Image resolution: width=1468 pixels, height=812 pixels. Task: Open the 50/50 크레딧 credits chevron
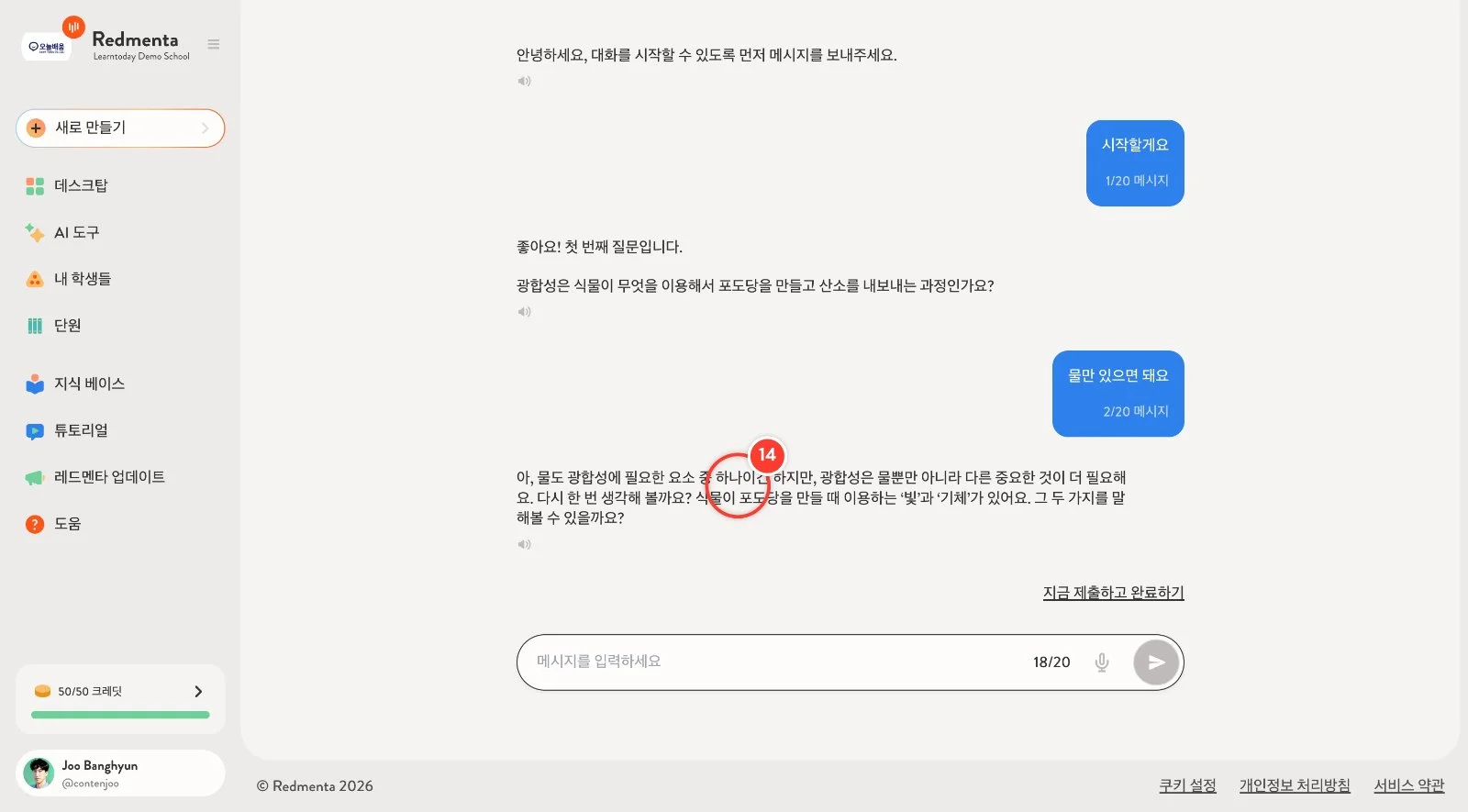198,692
